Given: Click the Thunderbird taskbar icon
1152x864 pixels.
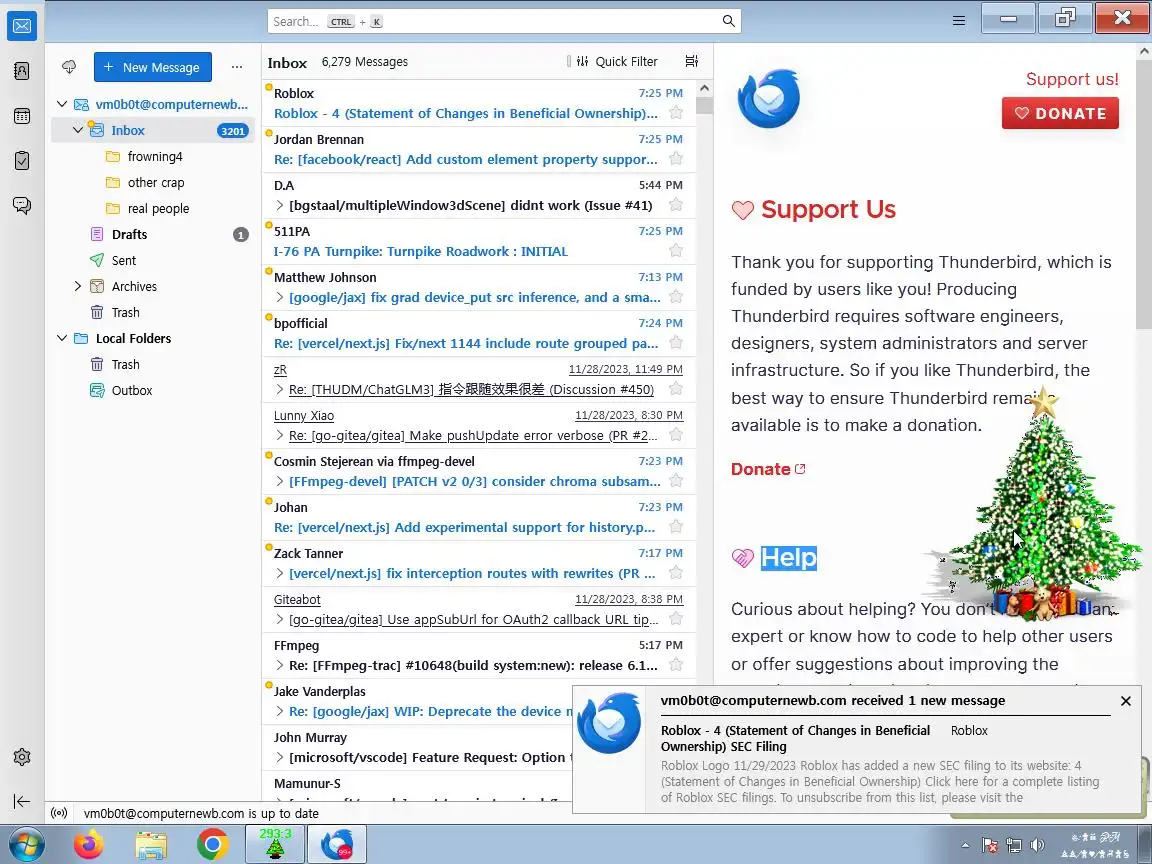Looking at the screenshot, I should click(336, 843).
